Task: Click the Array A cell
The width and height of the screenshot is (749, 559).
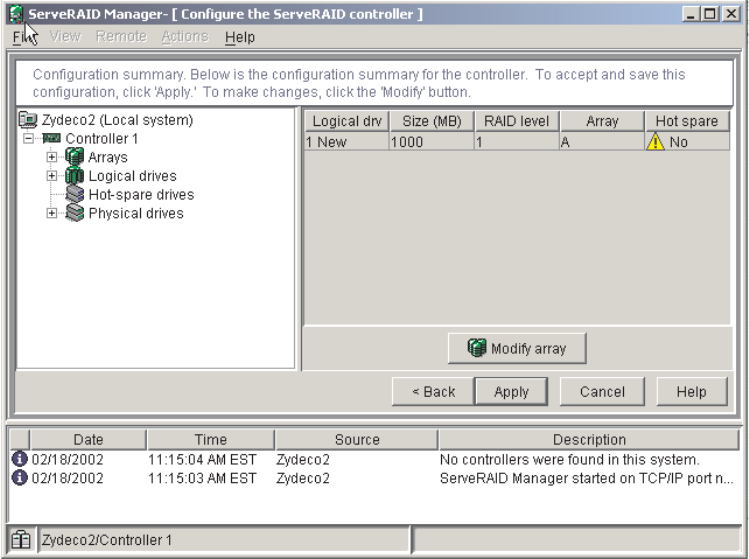Action: [x=602, y=142]
